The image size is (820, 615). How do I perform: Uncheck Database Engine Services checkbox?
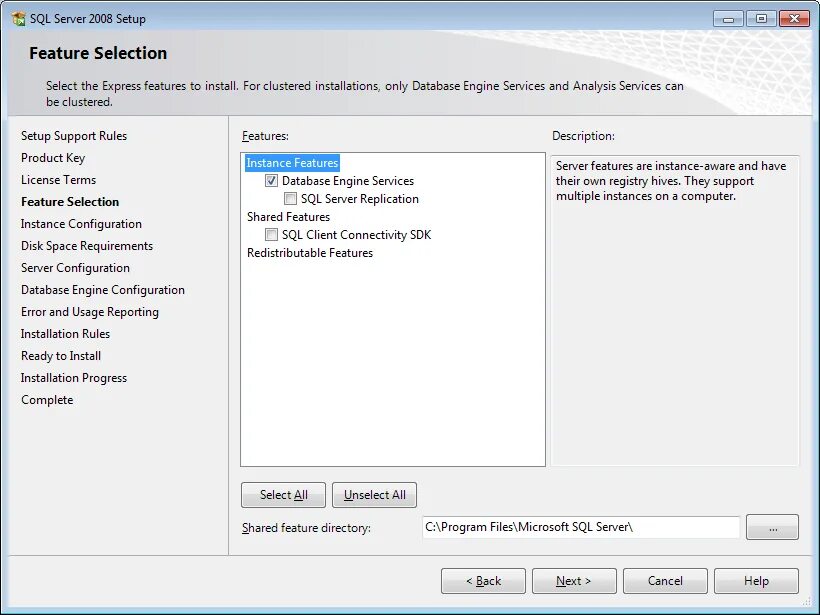click(x=271, y=181)
